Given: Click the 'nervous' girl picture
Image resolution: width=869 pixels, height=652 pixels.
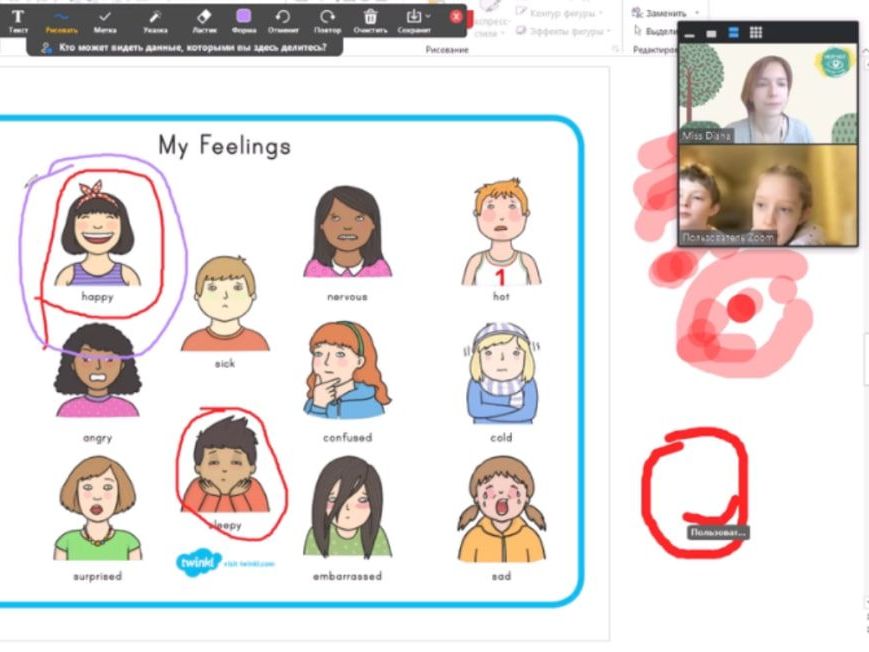Looking at the screenshot, I should pos(347,232).
